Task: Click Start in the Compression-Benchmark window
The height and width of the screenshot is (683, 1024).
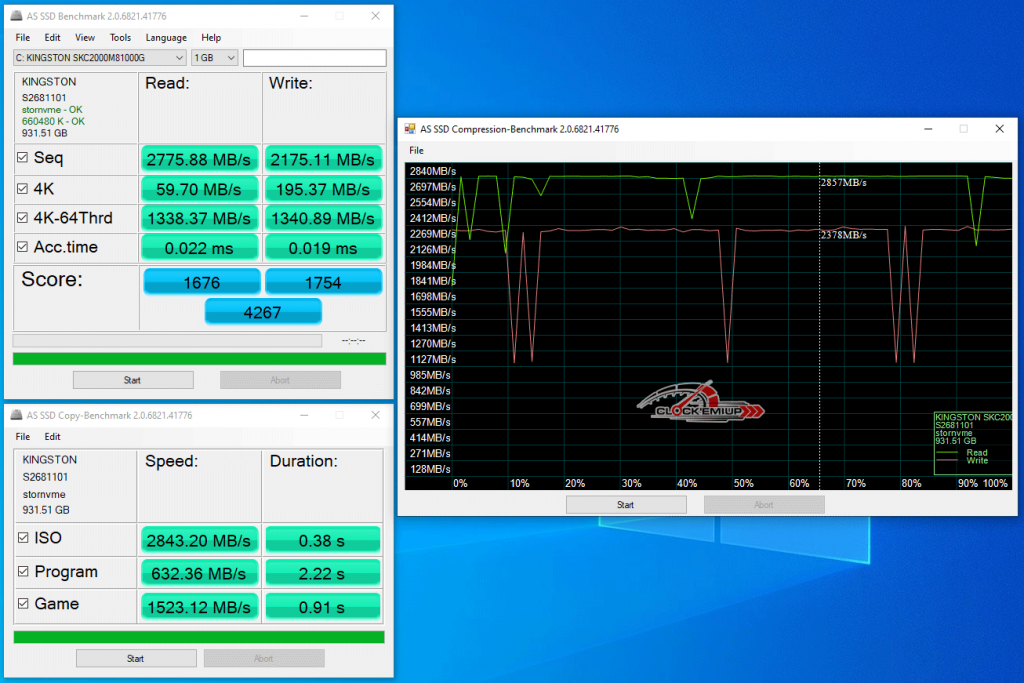Action: coord(625,505)
